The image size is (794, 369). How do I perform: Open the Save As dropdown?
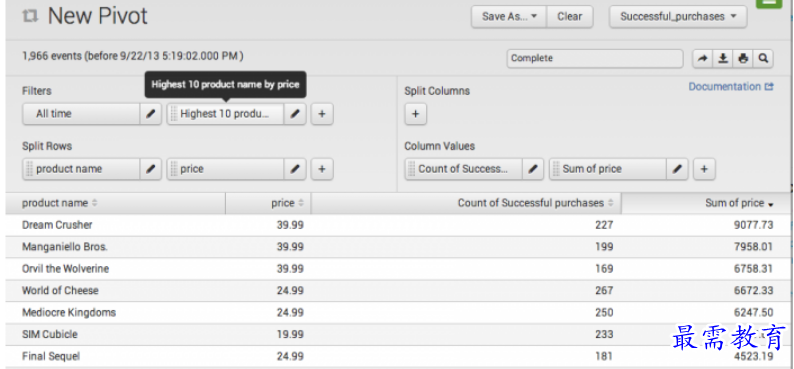click(509, 17)
